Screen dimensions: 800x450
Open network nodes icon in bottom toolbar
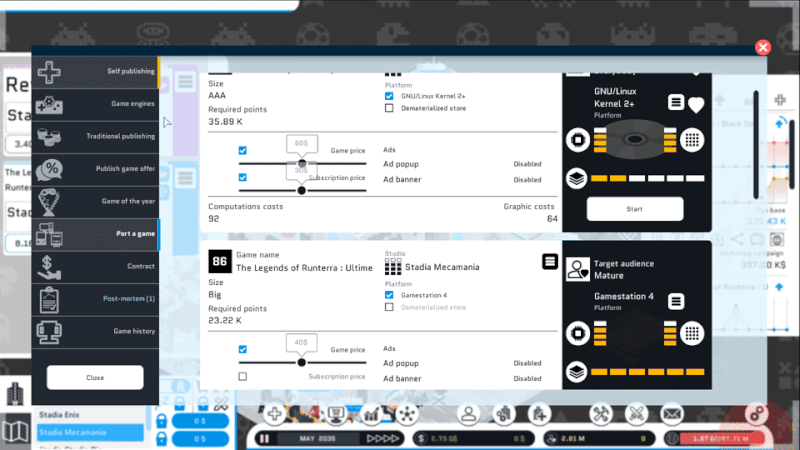(x=407, y=414)
